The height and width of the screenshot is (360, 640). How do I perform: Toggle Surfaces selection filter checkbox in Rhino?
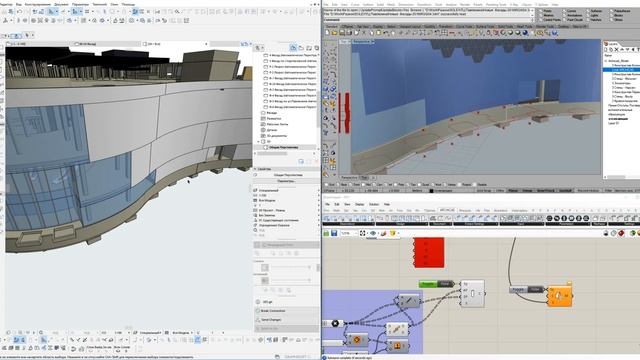[x=588, y=11]
